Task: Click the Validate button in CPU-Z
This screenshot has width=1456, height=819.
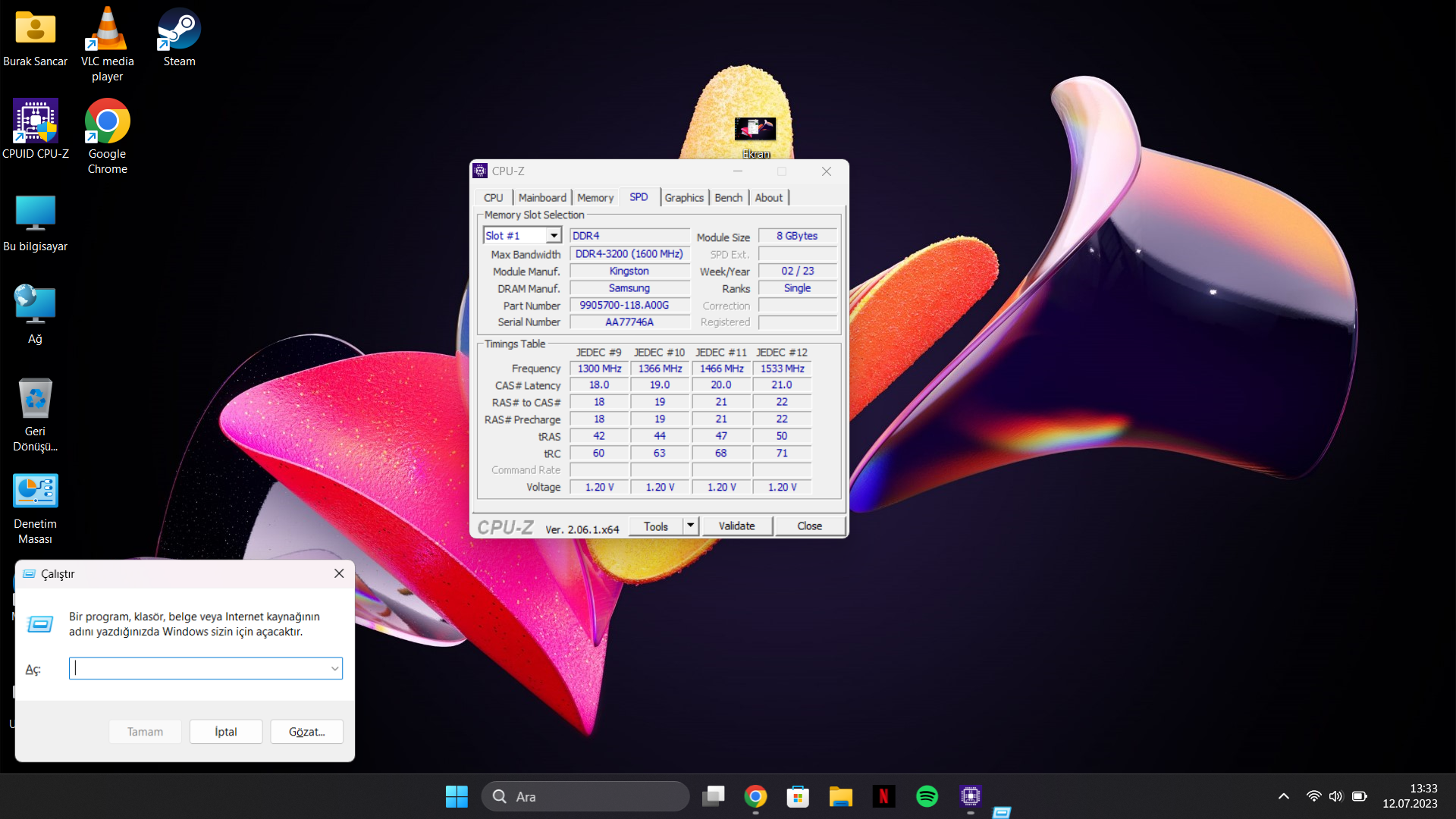Action: (x=736, y=526)
